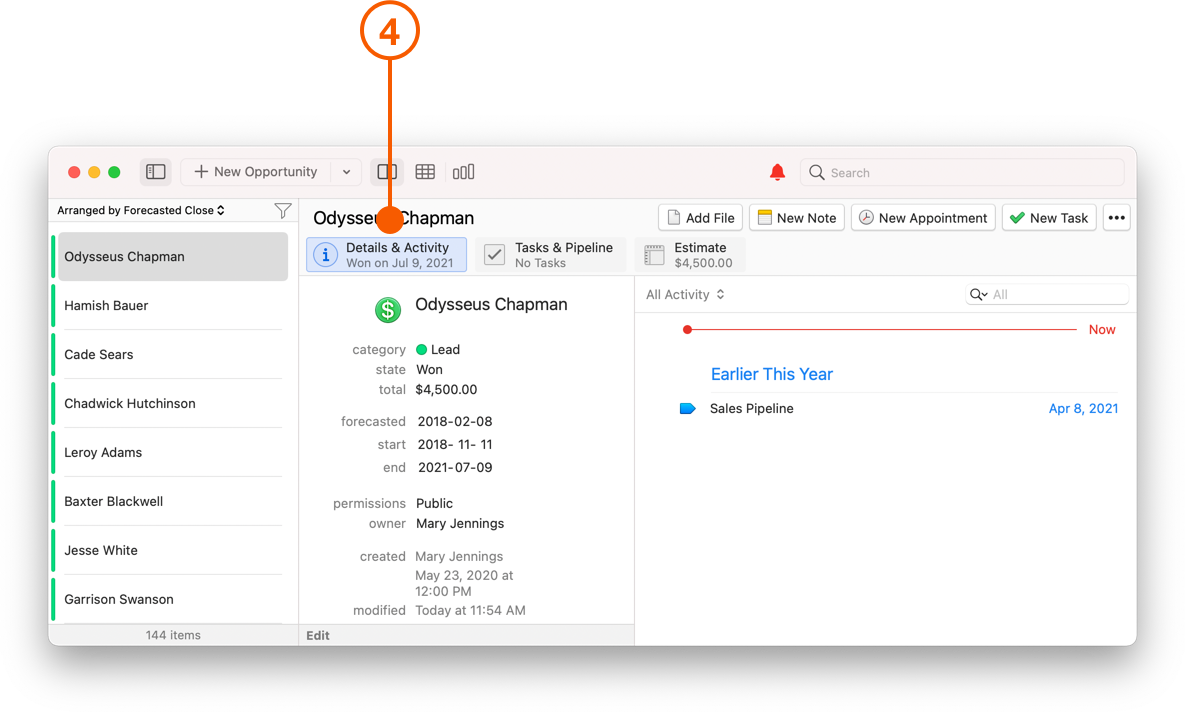The image size is (1186, 712).
Task: Switch to table grid view icon
Action: [x=425, y=172]
